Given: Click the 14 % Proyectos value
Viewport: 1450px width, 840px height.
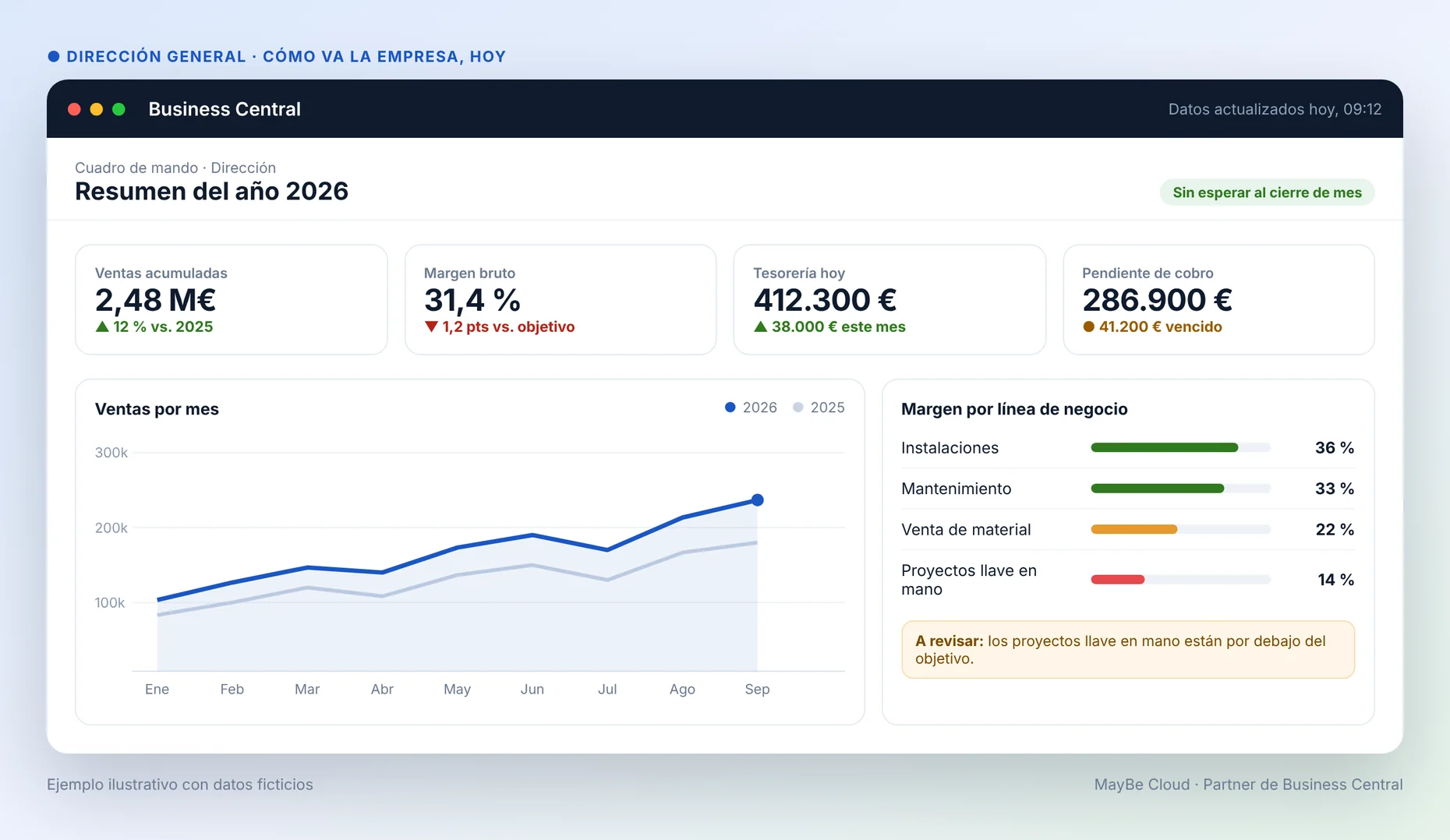Looking at the screenshot, I should tap(1336, 580).
